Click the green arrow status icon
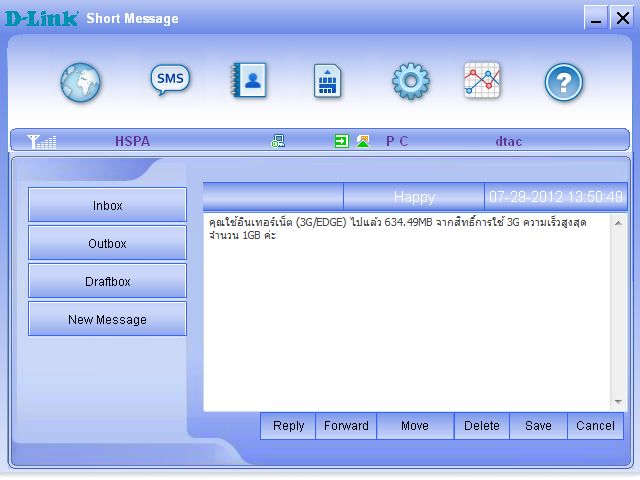The image size is (640, 480). tap(341, 142)
